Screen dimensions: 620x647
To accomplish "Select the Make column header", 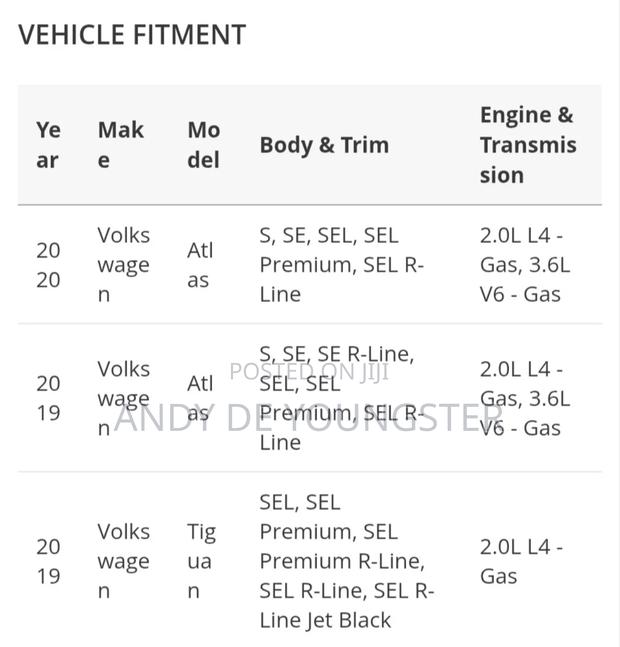I will point(121,145).
